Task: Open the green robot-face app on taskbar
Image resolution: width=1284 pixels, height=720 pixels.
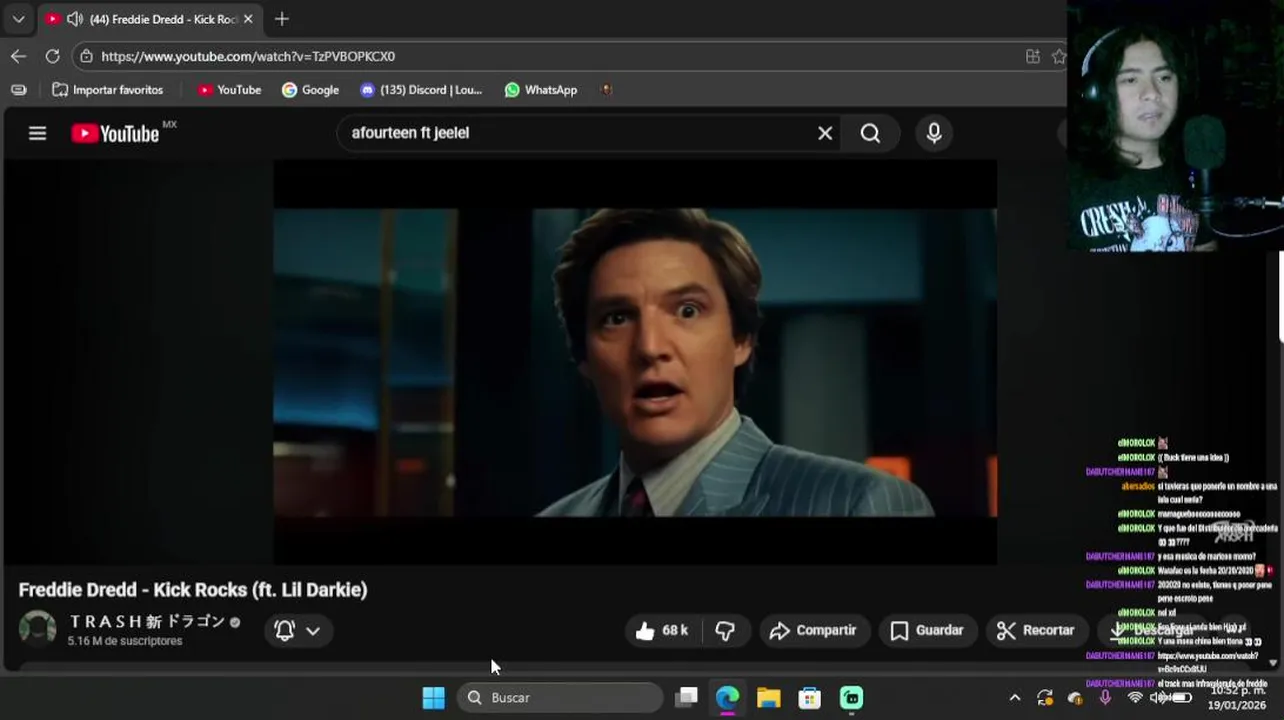Action: coord(851,697)
